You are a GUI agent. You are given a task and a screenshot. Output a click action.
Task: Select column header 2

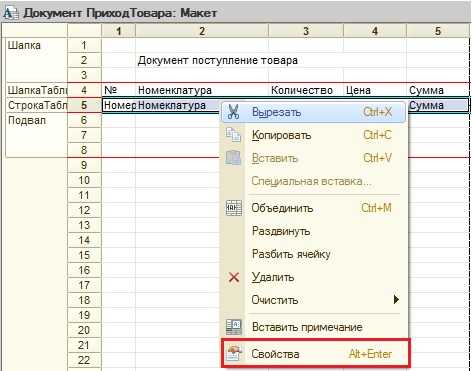tap(202, 31)
